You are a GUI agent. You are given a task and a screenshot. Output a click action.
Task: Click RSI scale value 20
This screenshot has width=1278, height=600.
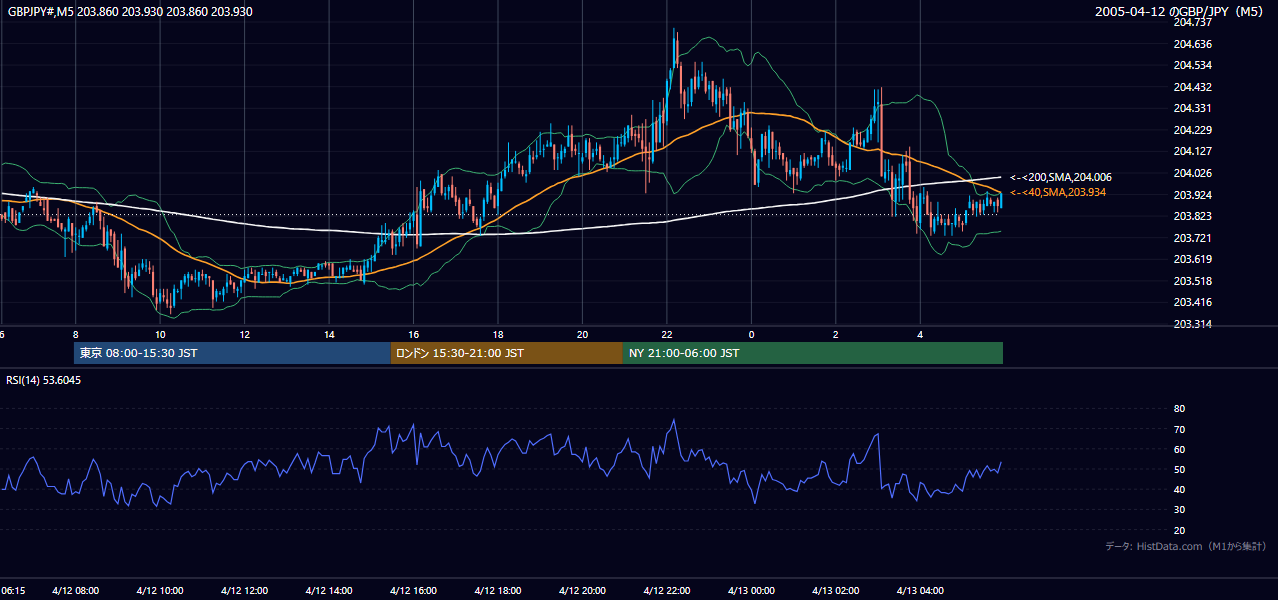tap(1179, 530)
